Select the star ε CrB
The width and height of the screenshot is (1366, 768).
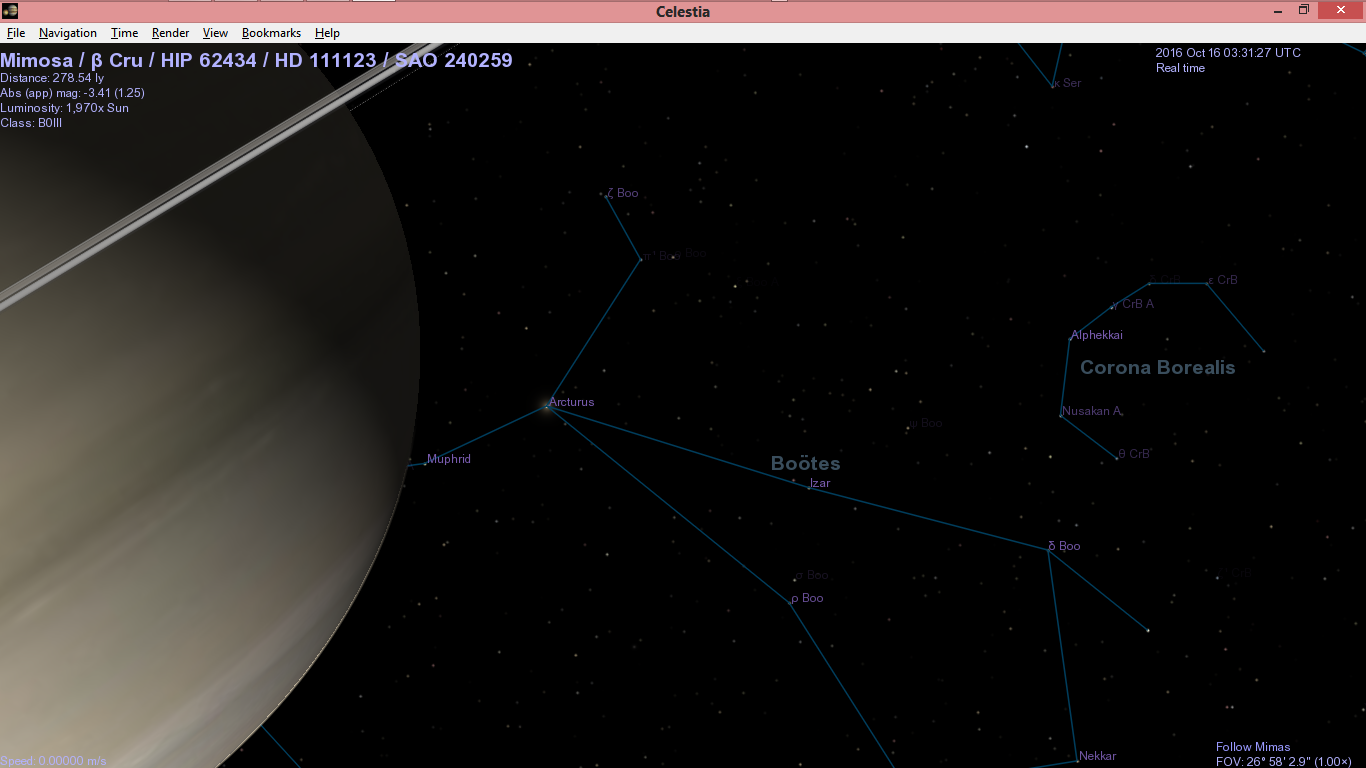tap(1223, 280)
